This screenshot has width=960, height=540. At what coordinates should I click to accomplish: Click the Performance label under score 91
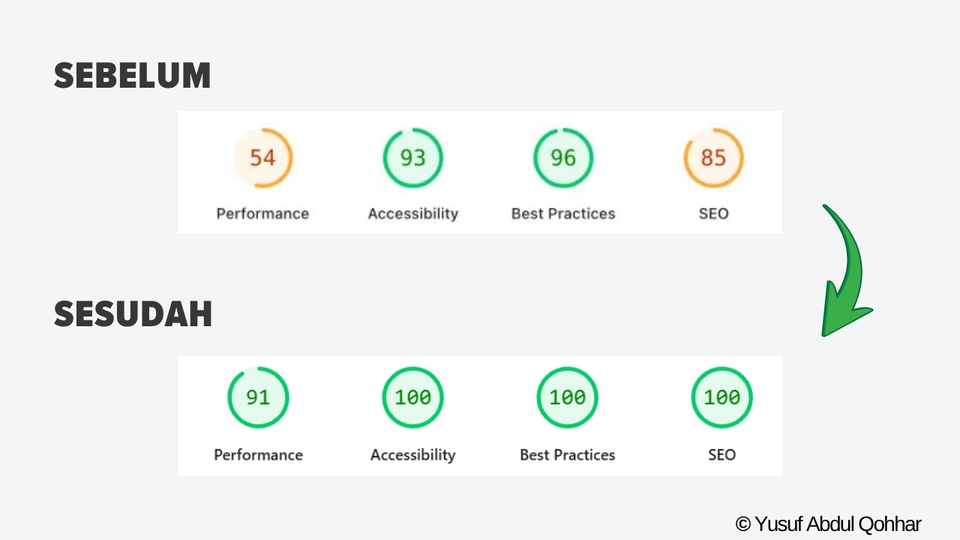tap(258, 454)
